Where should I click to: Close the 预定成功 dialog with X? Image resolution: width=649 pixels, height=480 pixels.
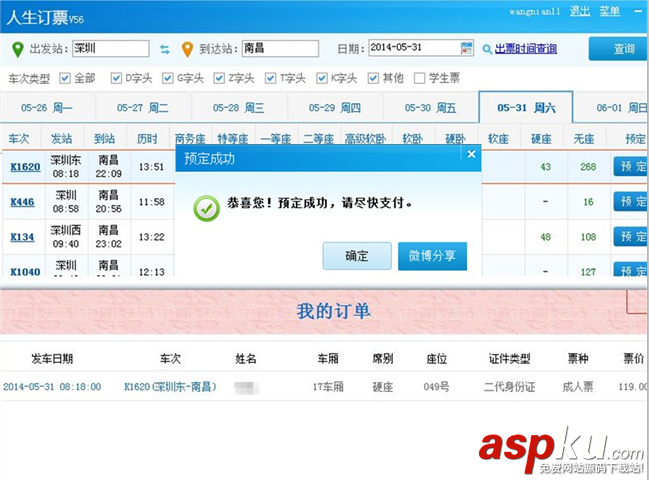(x=471, y=154)
